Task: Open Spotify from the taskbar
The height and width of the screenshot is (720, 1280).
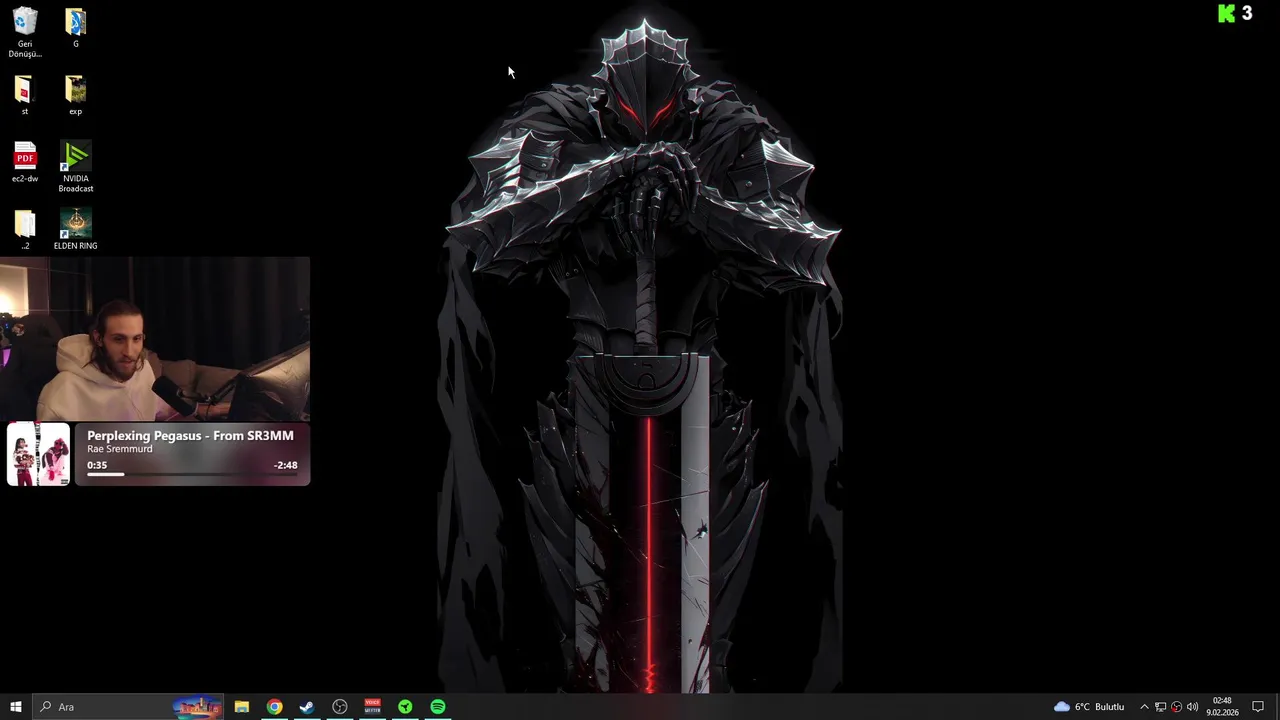Action: pyautogui.click(x=438, y=707)
